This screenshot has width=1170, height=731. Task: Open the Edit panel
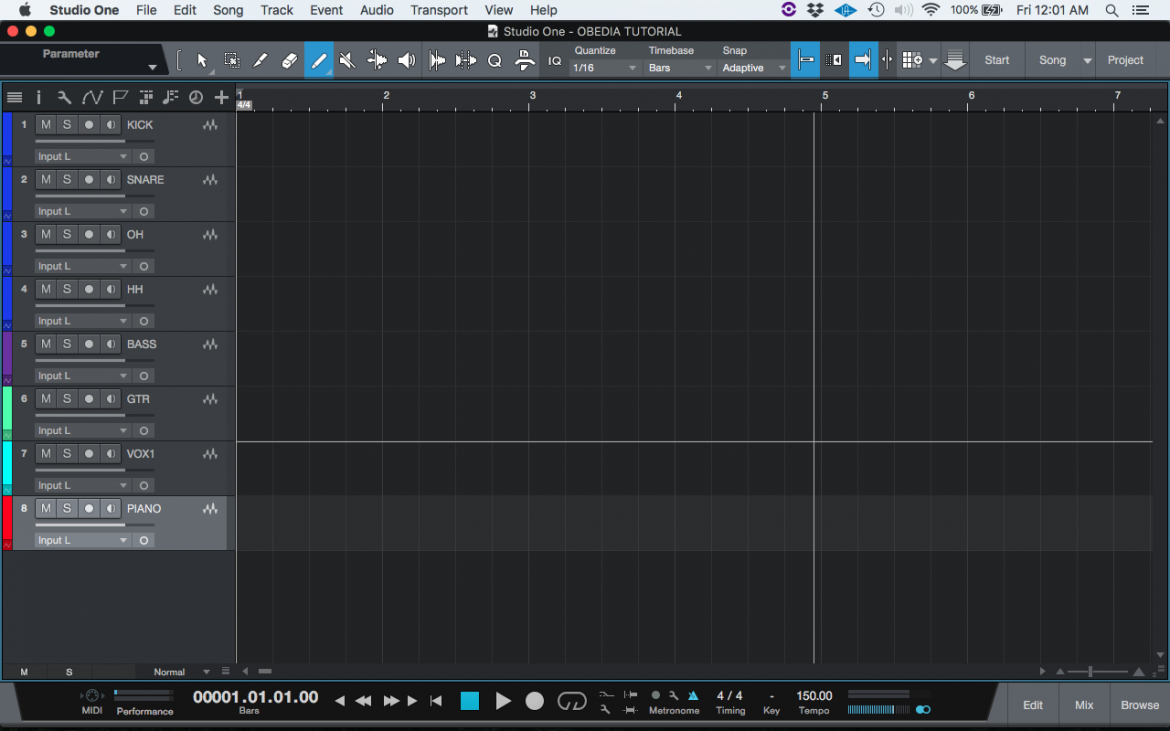[x=1033, y=705]
